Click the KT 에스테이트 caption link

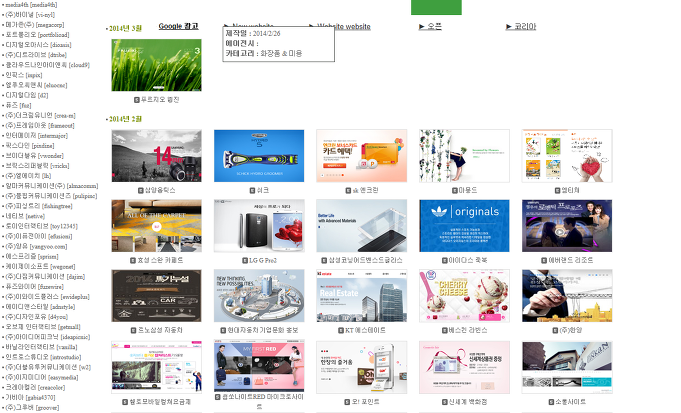click(365, 330)
